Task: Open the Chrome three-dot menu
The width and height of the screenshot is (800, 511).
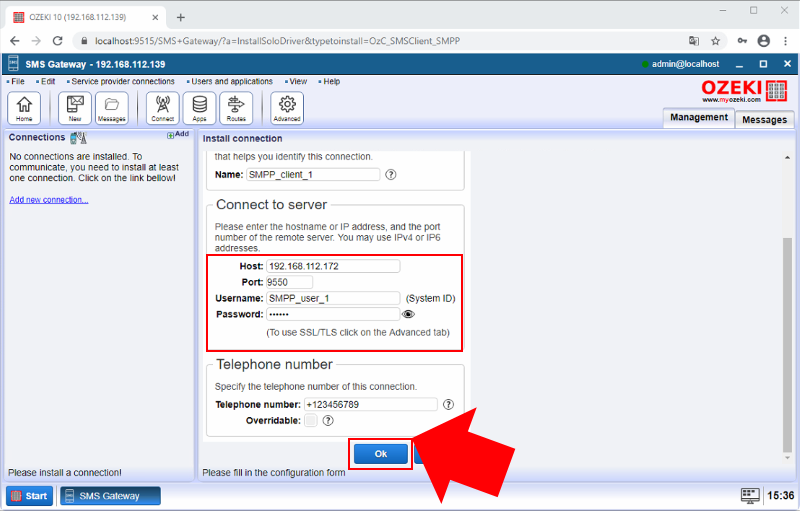Action: tap(785, 41)
